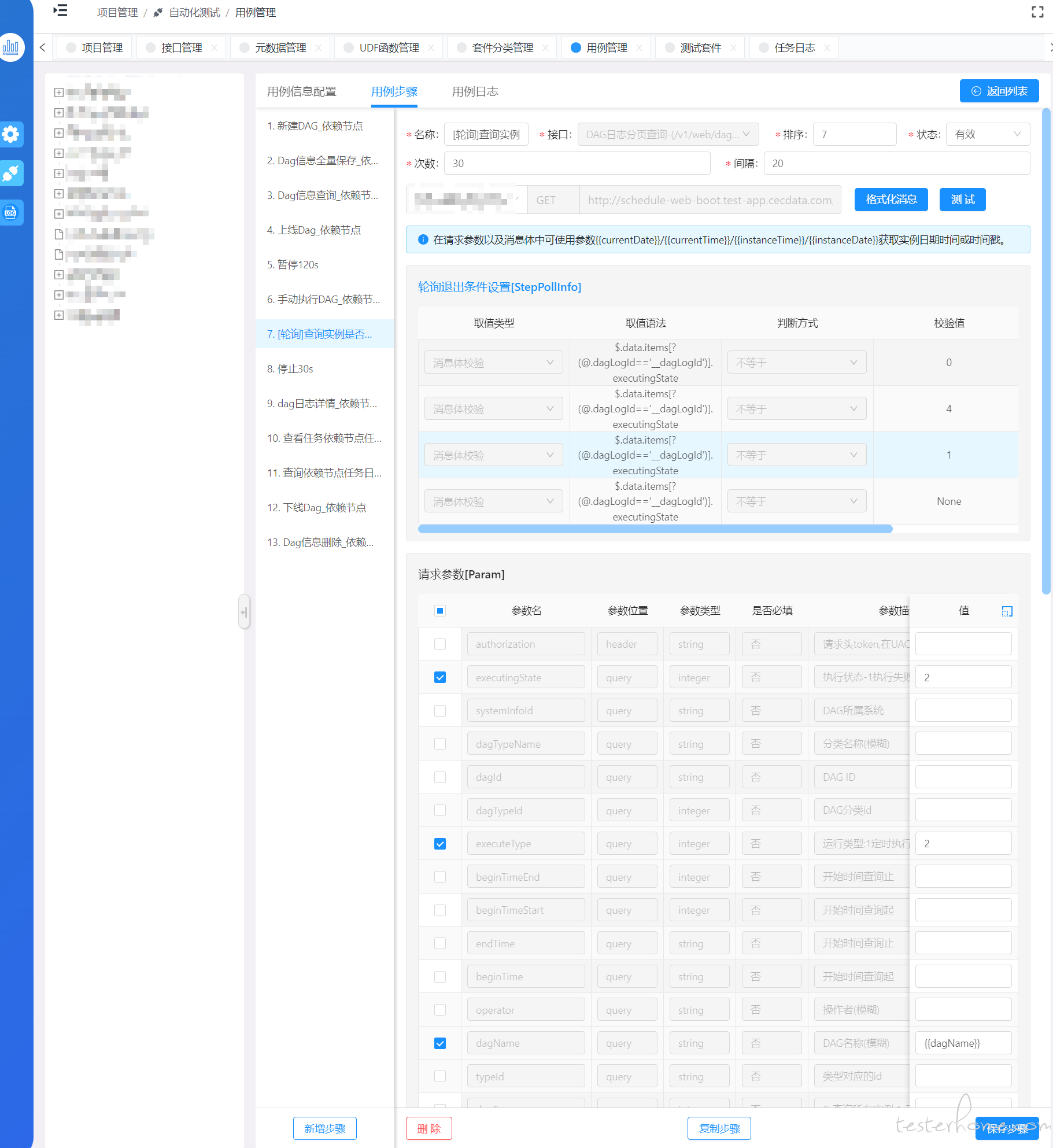Screen dimensions: 1053x1148
Task: Uncheck the dagName parameter checkbox
Action: click(x=440, y=1043)
